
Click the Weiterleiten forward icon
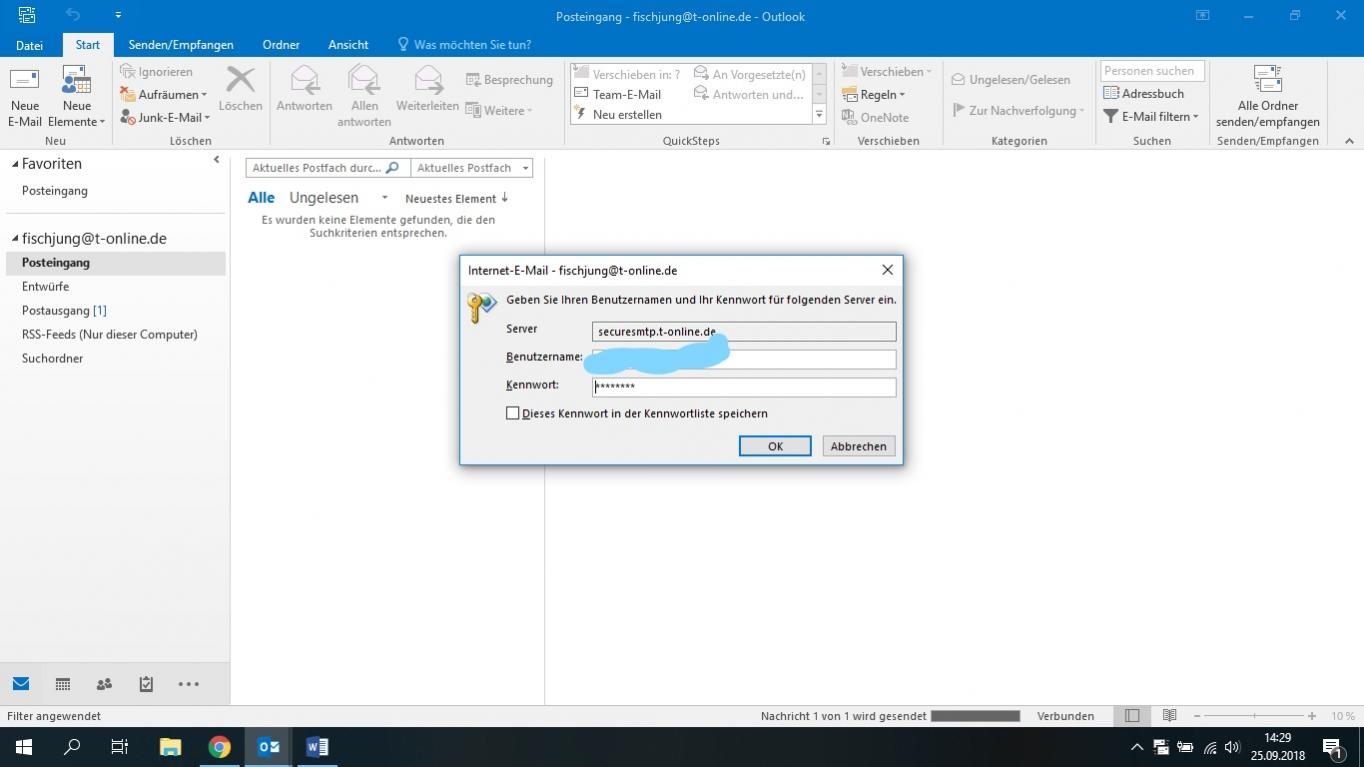pos(428,80)
